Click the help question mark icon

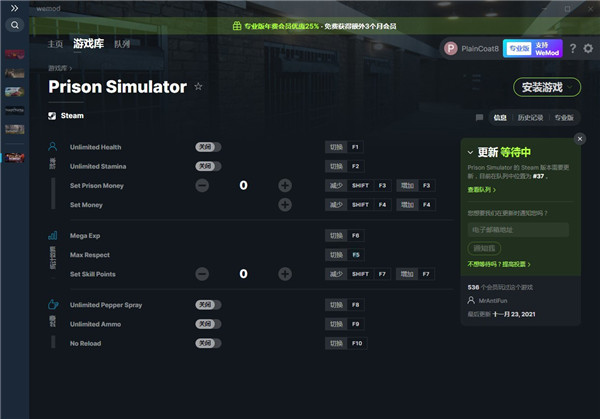tap(572, 48)
